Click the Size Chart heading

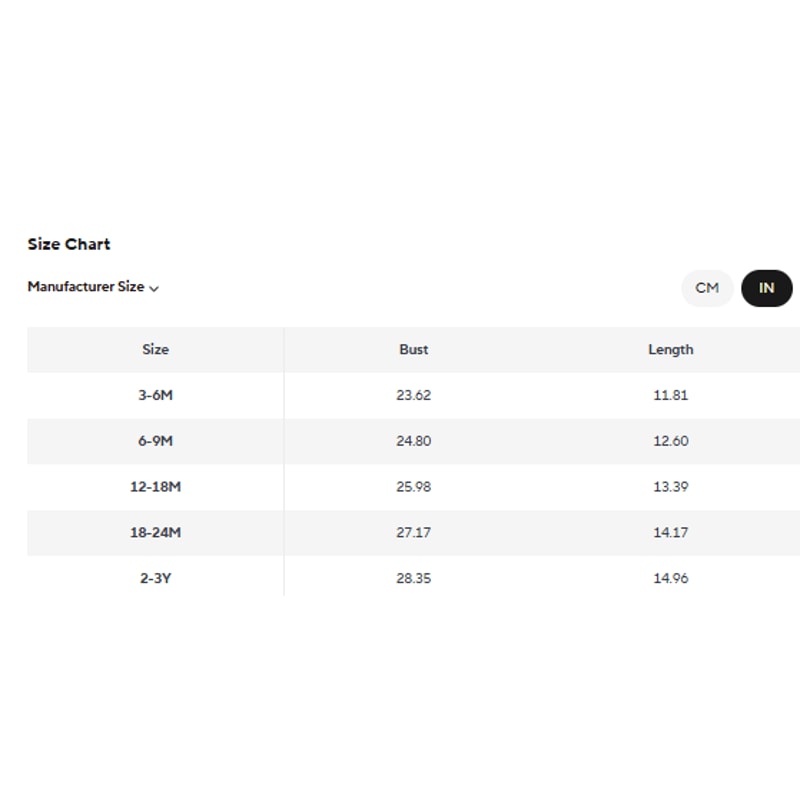69,244
